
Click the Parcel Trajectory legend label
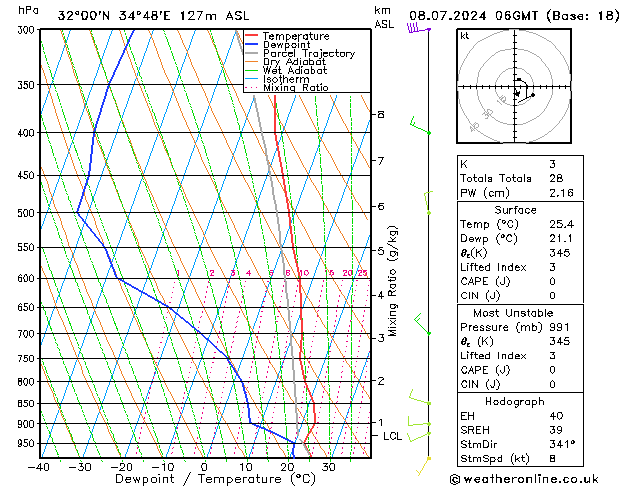[309, 53]
